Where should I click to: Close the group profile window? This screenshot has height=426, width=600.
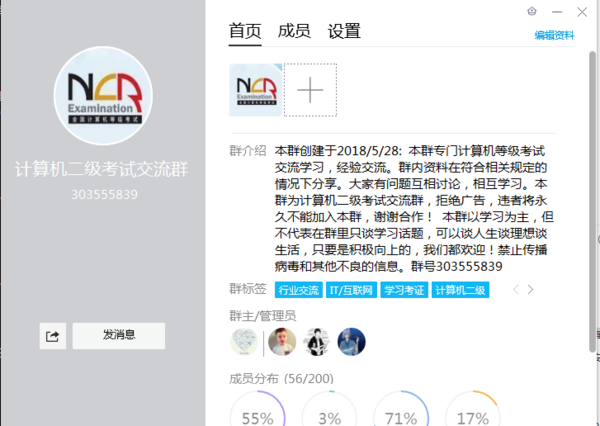pyautogui.click(x=582, y=12)
